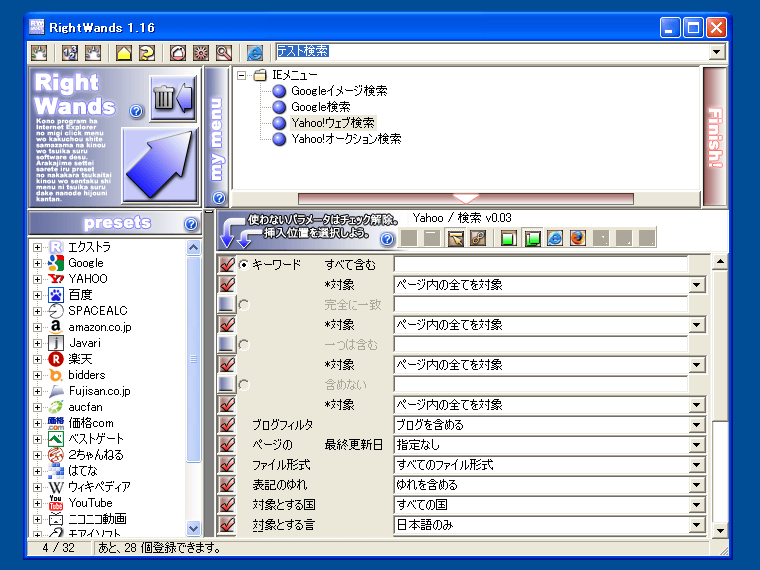Click the chain link icon in the parameter toolbar
The height and width of the screenshot is (570, 760).
pos(478,238)
